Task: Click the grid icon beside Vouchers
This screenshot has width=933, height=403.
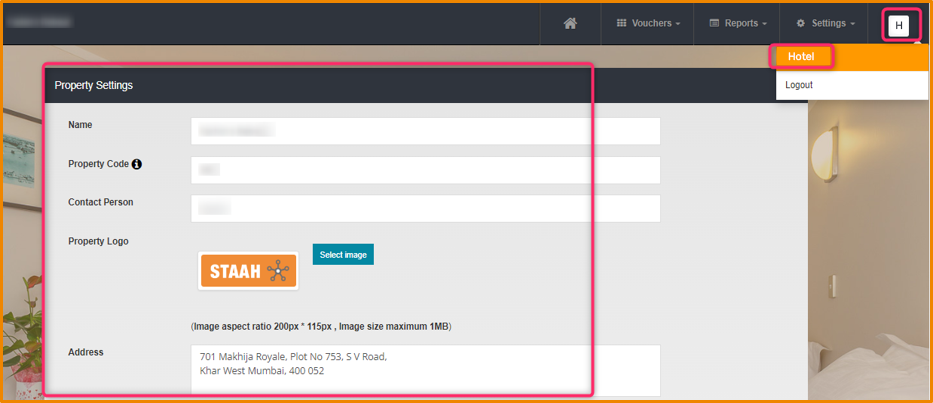Action: (x=621, y=23)
